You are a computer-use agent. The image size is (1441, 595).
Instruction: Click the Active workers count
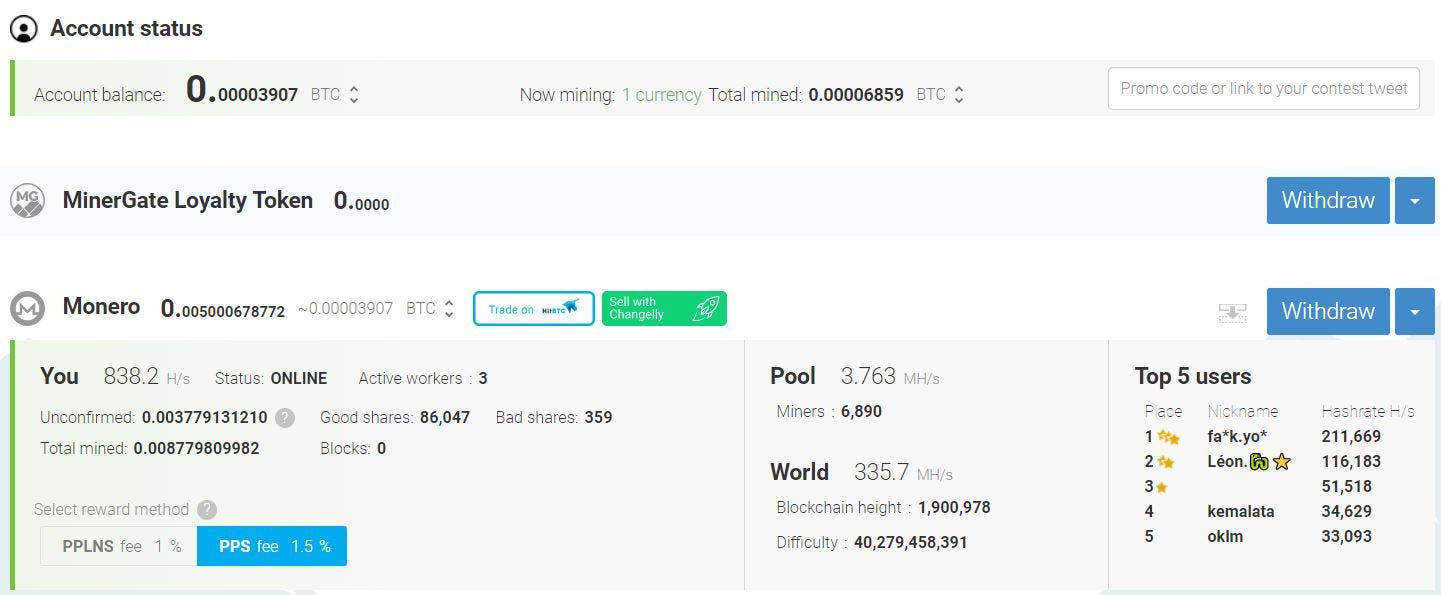point(483,379)
